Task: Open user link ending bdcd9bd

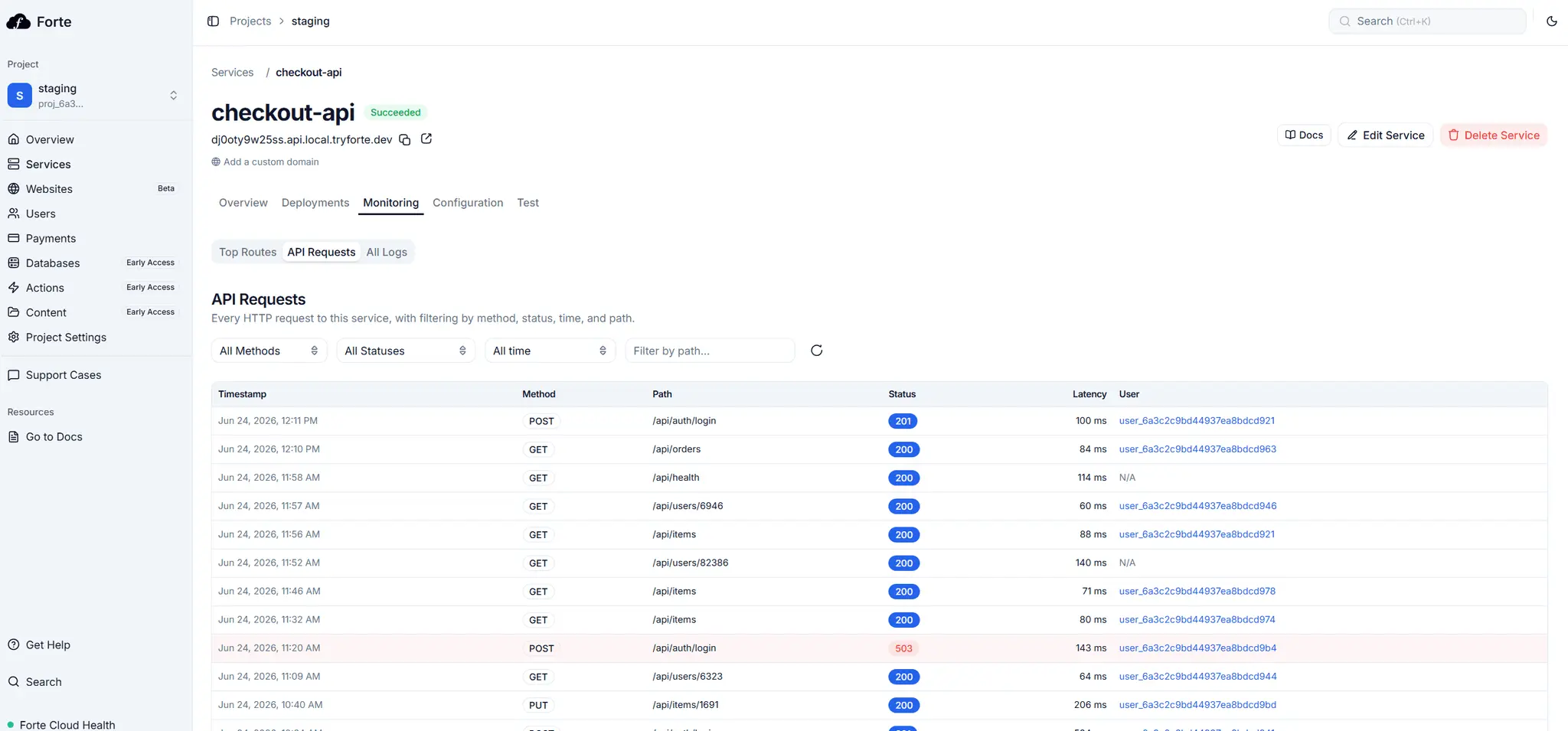Action: pyautogui.click(x=1197, y=705)
